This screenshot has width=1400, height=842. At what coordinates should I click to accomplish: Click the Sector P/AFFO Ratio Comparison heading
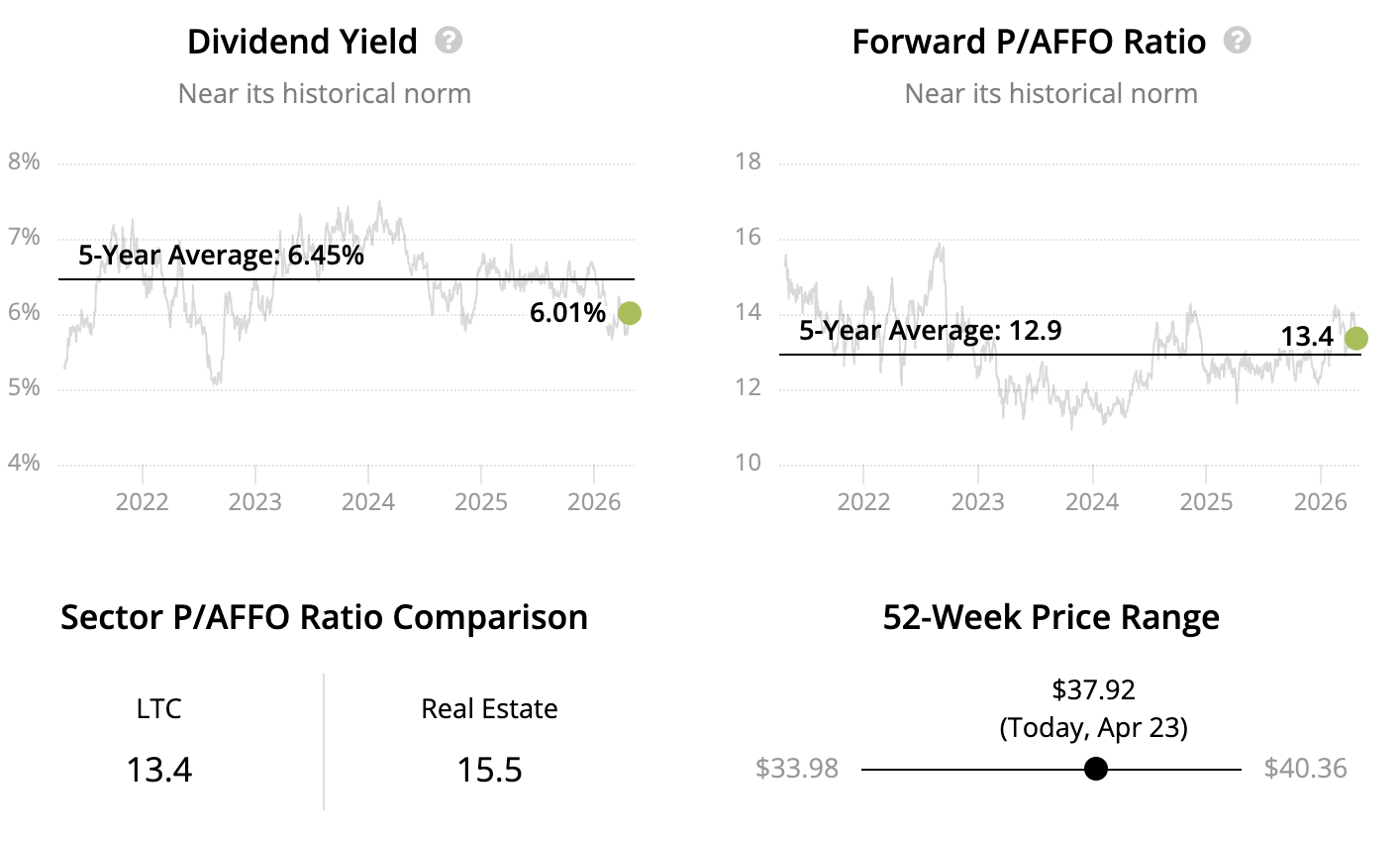click(324, 617)
